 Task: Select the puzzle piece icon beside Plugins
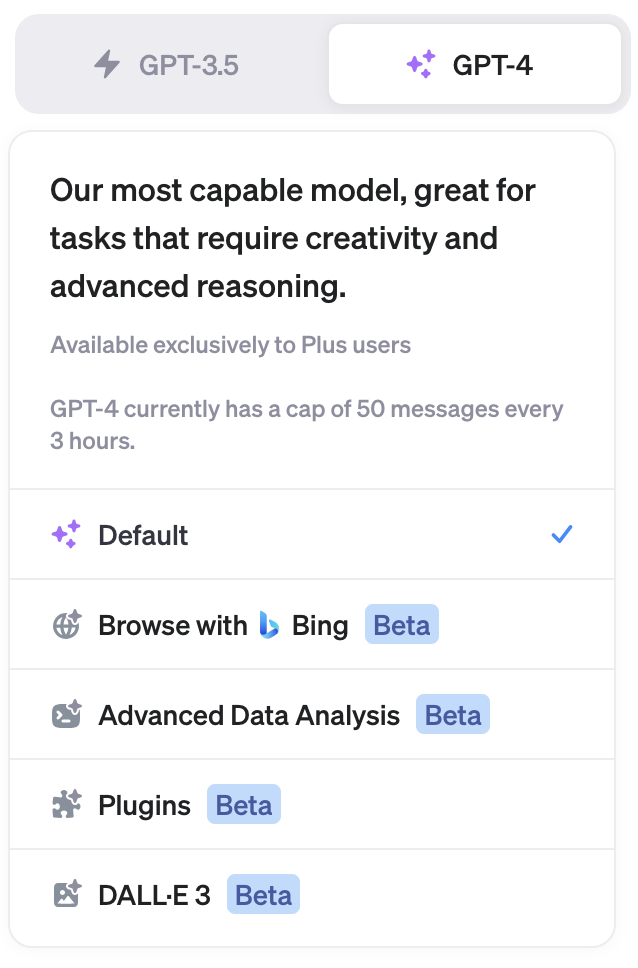tap(65, 804)
